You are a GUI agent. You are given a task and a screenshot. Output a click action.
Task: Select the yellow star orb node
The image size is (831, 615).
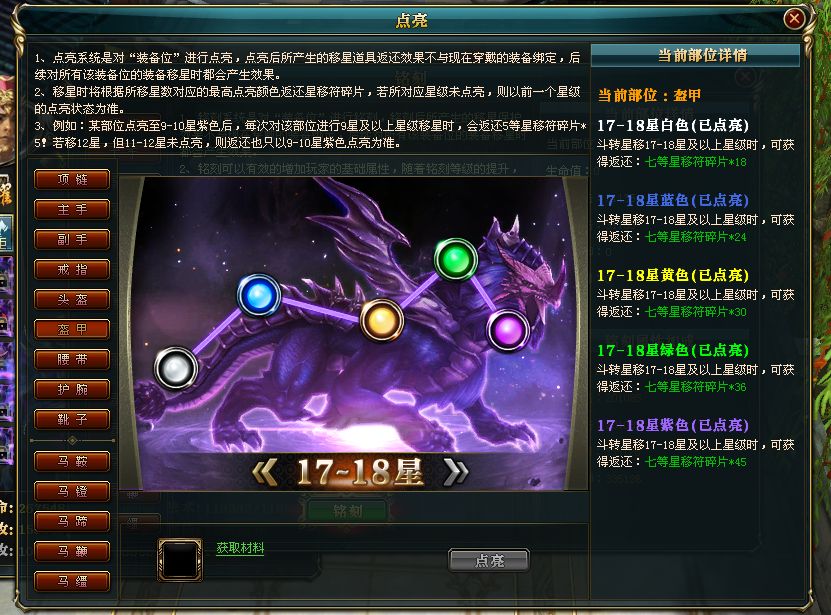point(382,320)
